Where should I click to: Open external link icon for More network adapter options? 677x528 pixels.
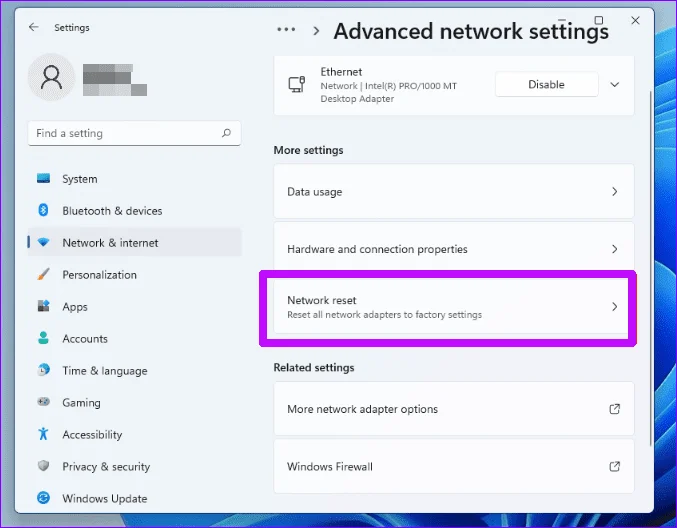pyautogui.click(x=614, y=409)
